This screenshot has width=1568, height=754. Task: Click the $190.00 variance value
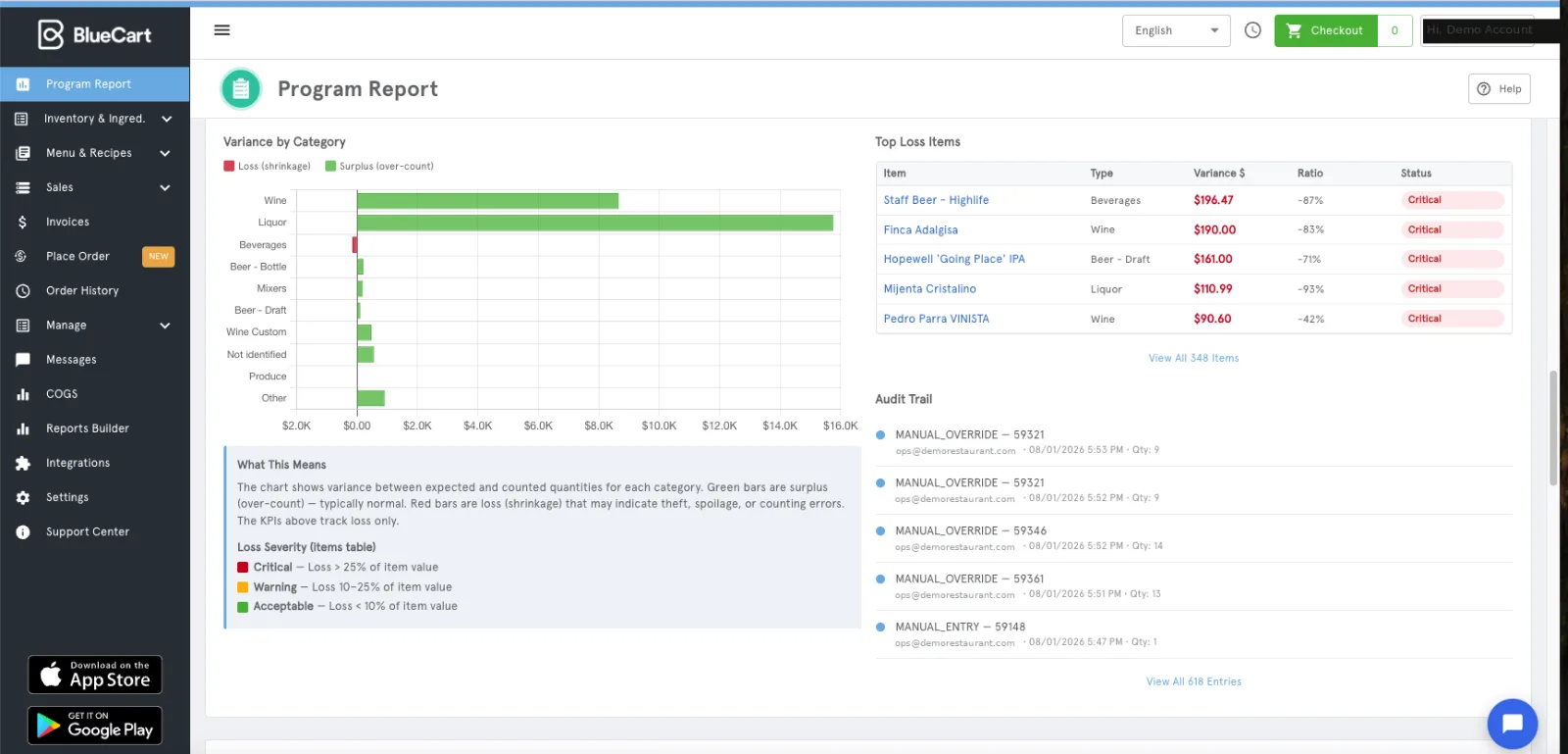click(1214, 229)
